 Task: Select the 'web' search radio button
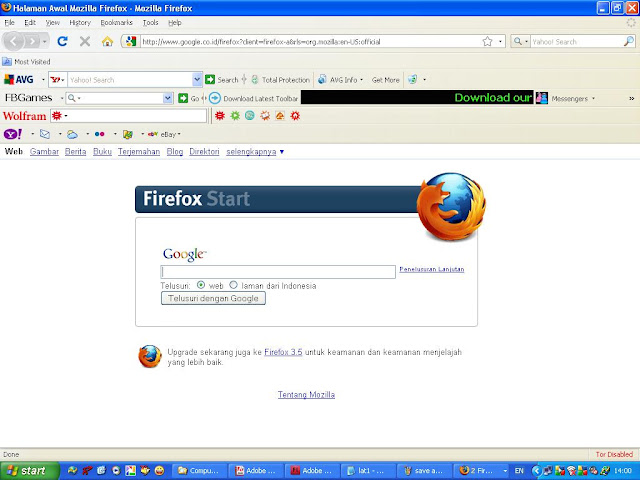(201, 285)
